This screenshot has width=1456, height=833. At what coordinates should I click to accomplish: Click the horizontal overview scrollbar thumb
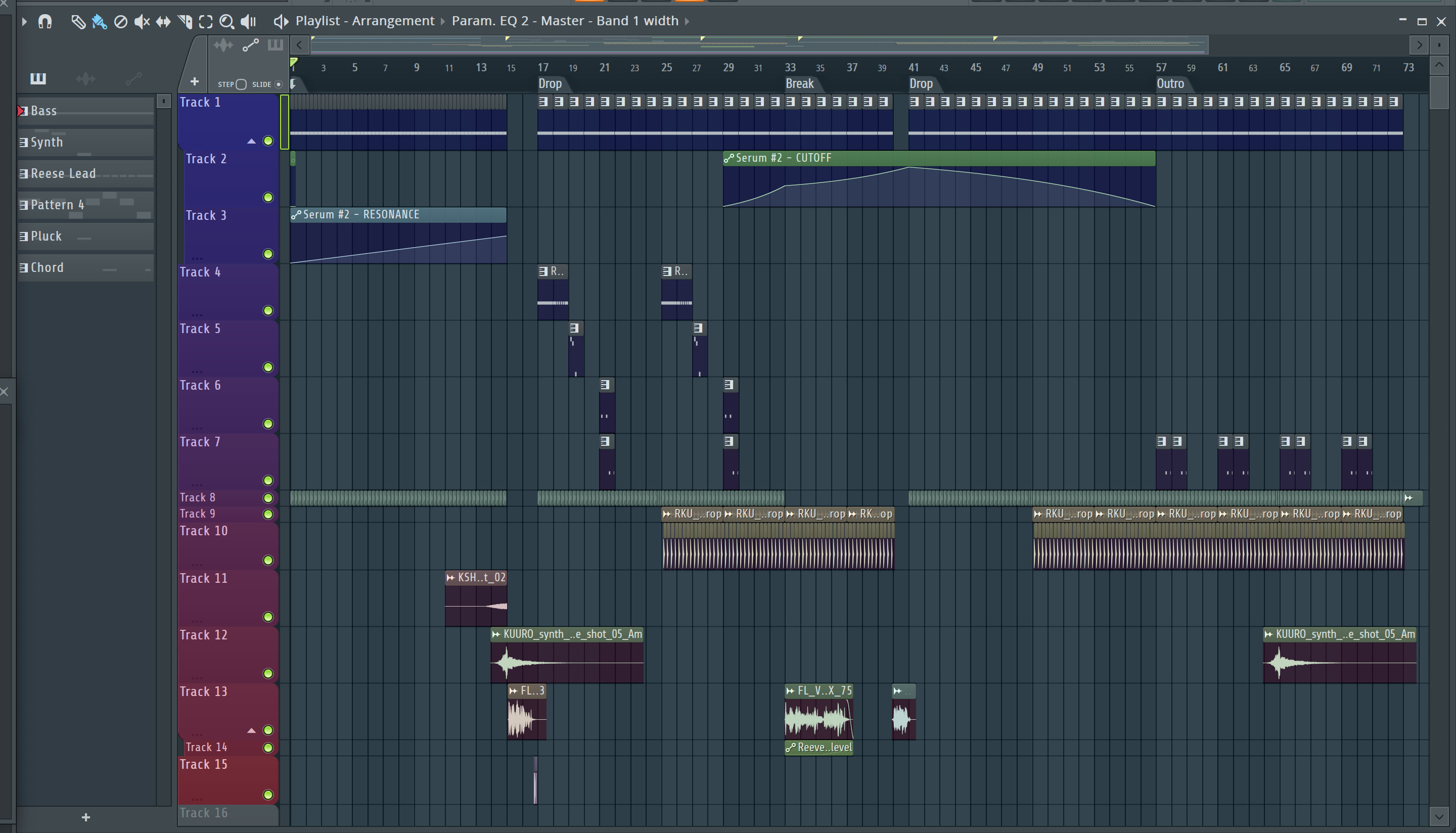[759, 44]
